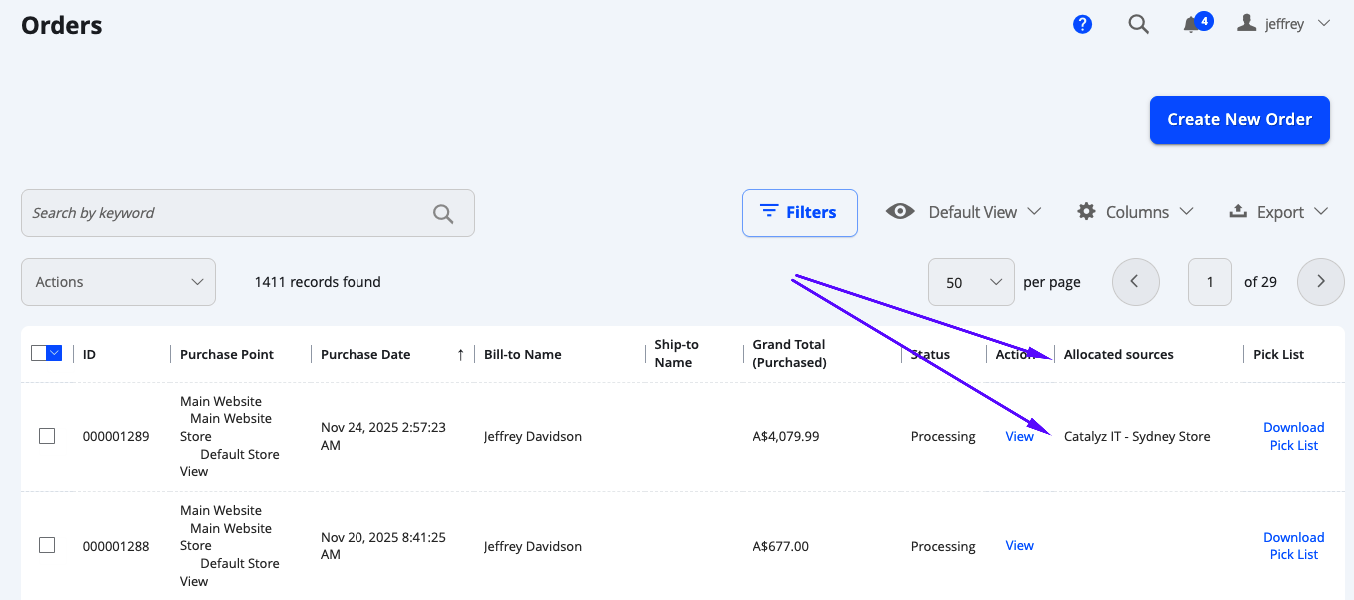The image size is (1354, 600).
Task: Download Pick List for order 000001289
Action: coord(1293,436)
